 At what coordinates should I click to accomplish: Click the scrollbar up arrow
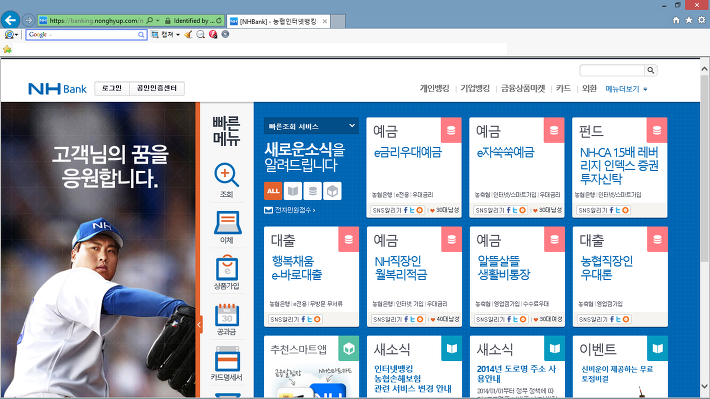705,69
